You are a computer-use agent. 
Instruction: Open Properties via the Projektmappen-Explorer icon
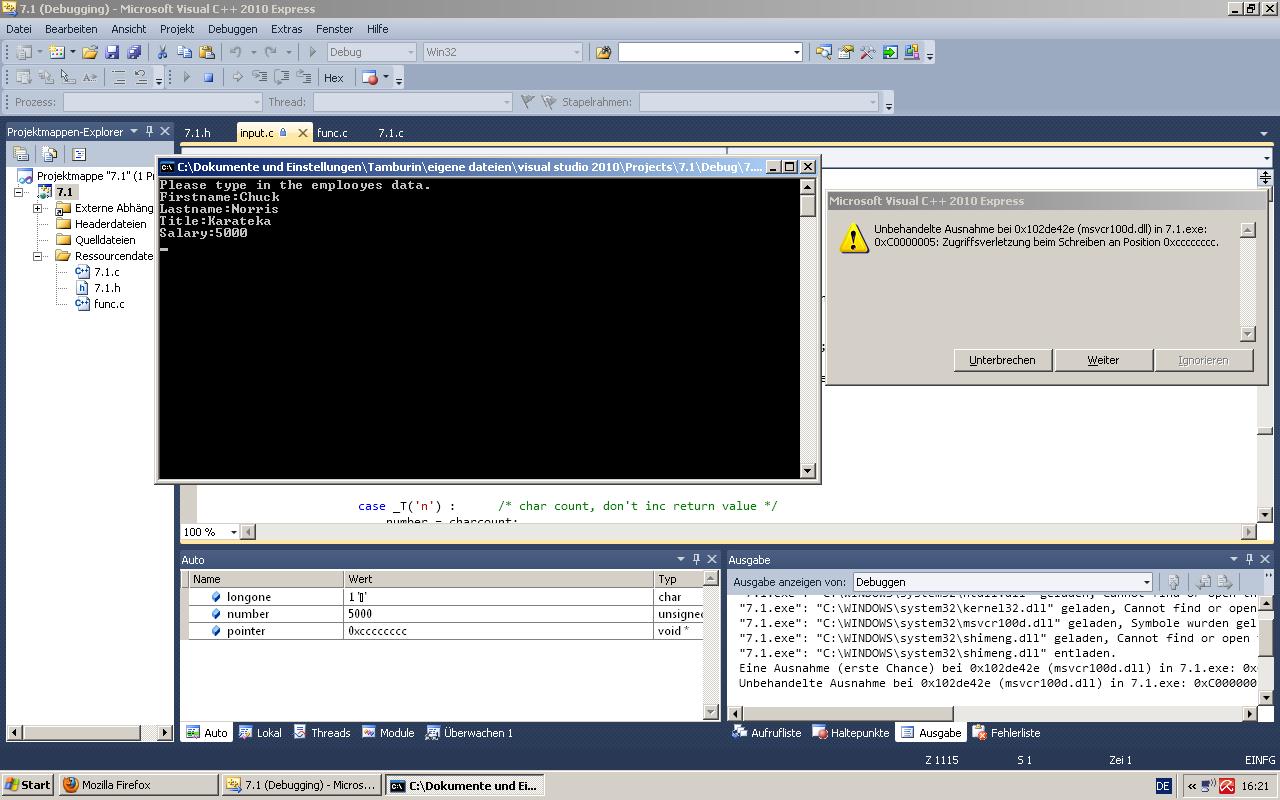(x=80, y=154)
